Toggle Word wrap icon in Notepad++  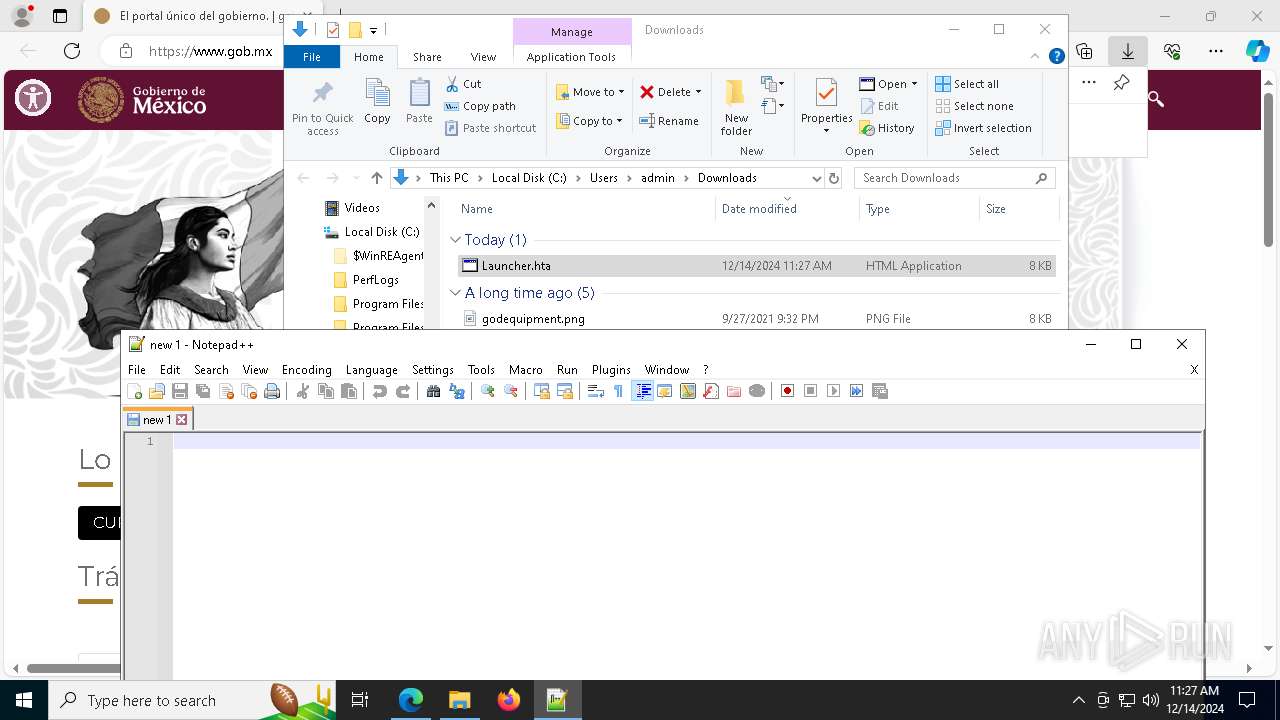pyautogui.click(x=596, y=391)
